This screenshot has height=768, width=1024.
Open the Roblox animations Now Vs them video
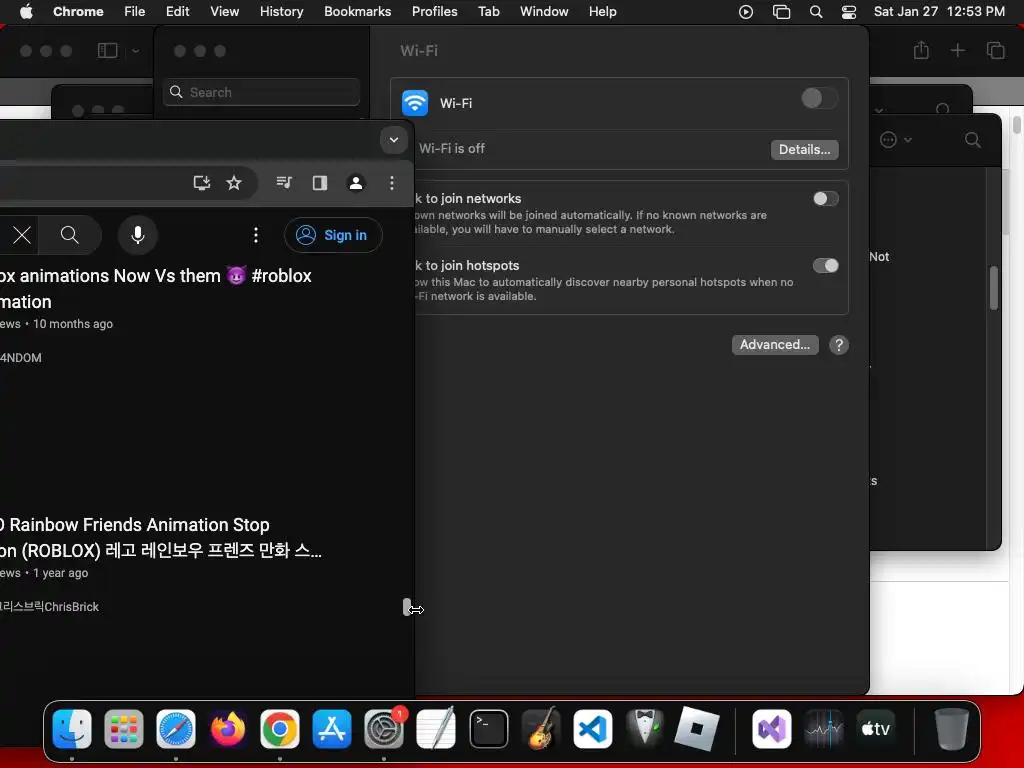[x=155, y=289]
